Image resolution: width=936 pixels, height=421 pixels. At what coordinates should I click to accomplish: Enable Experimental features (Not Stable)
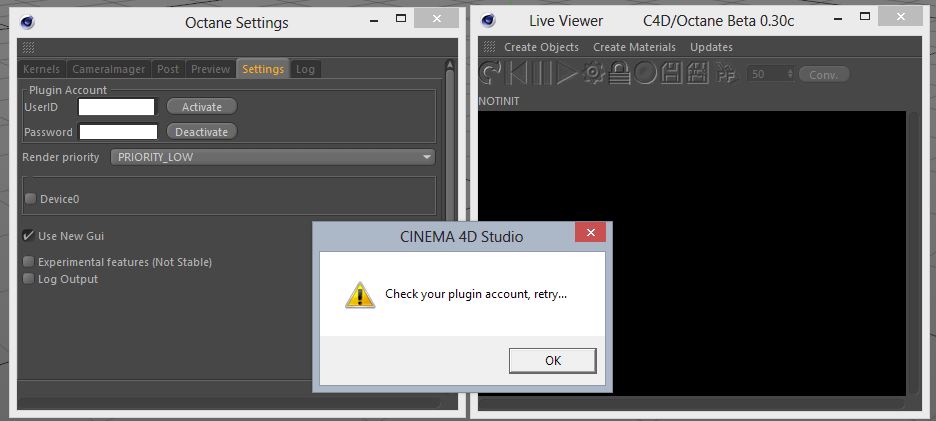(28, 262)
